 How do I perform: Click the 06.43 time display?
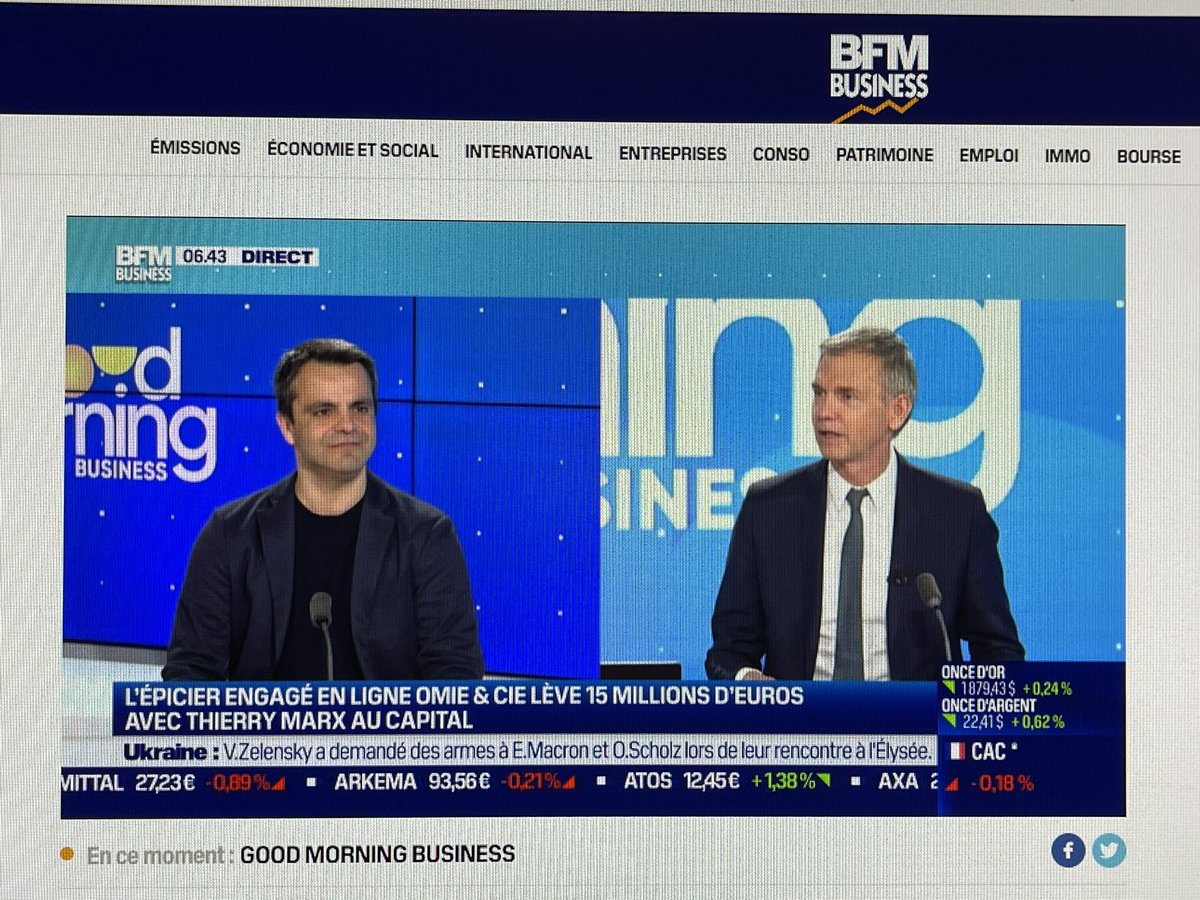204,257
